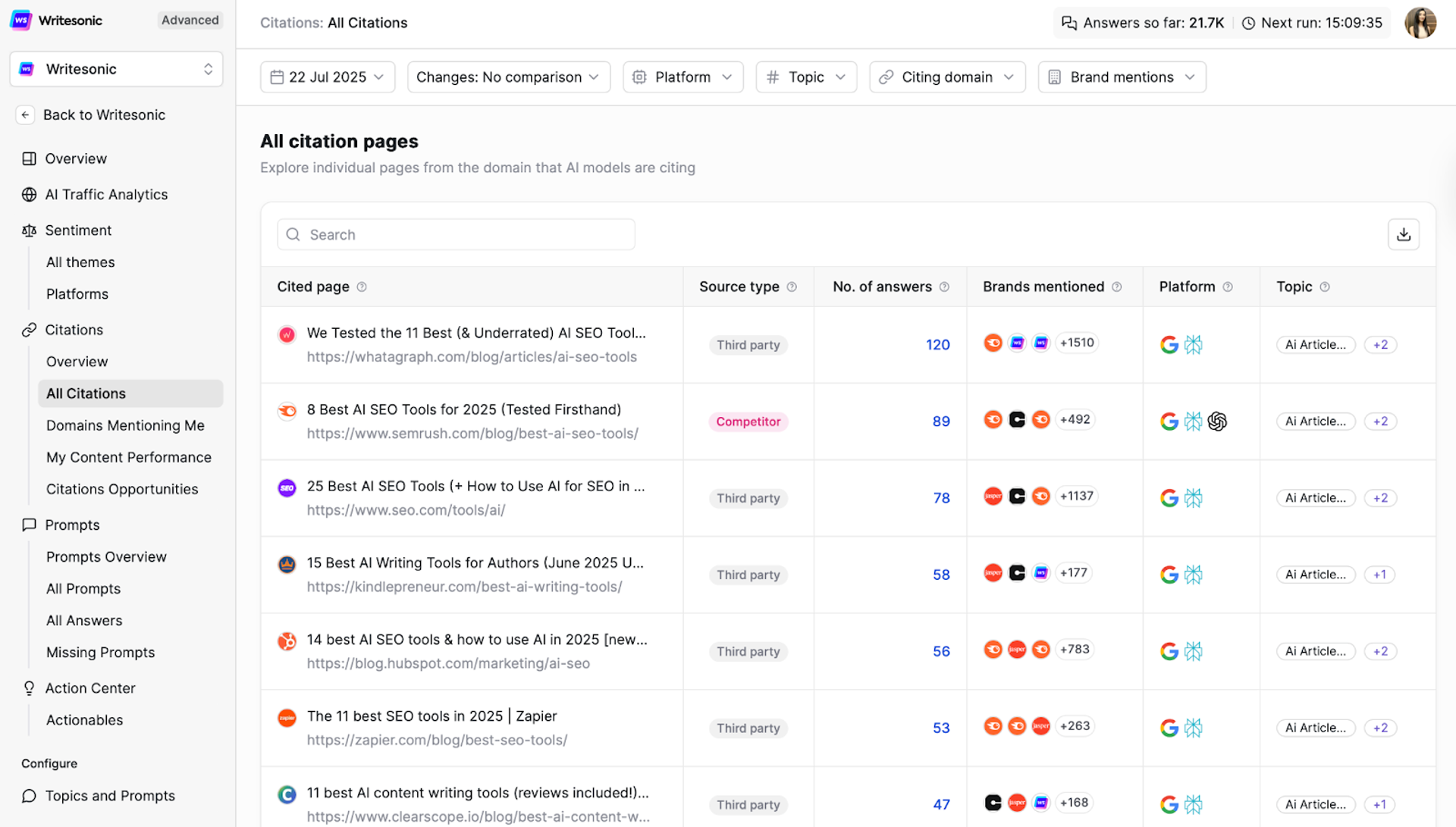Click the Writesonic logo at the top left
This screenshot has width=1456, height=827.
[21, 20]
